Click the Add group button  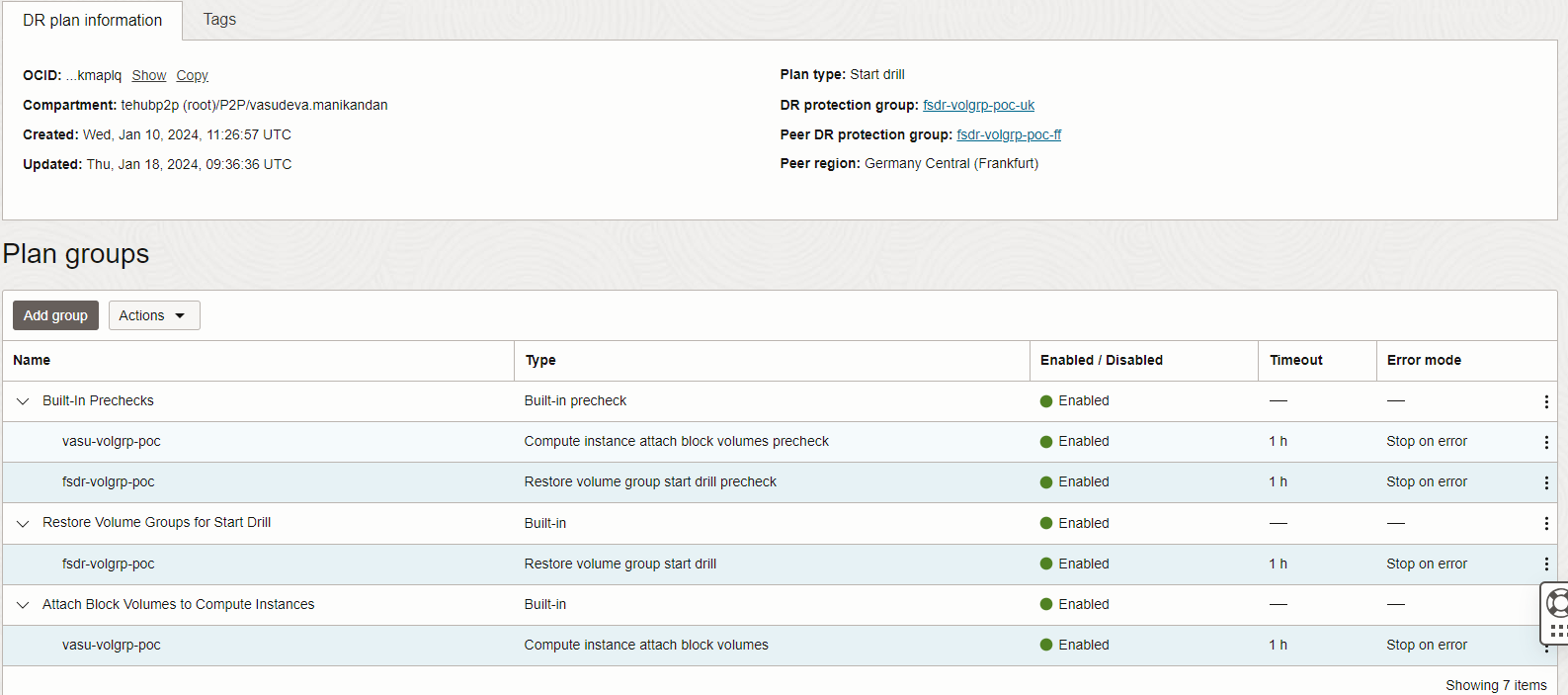tap(55, 315)
